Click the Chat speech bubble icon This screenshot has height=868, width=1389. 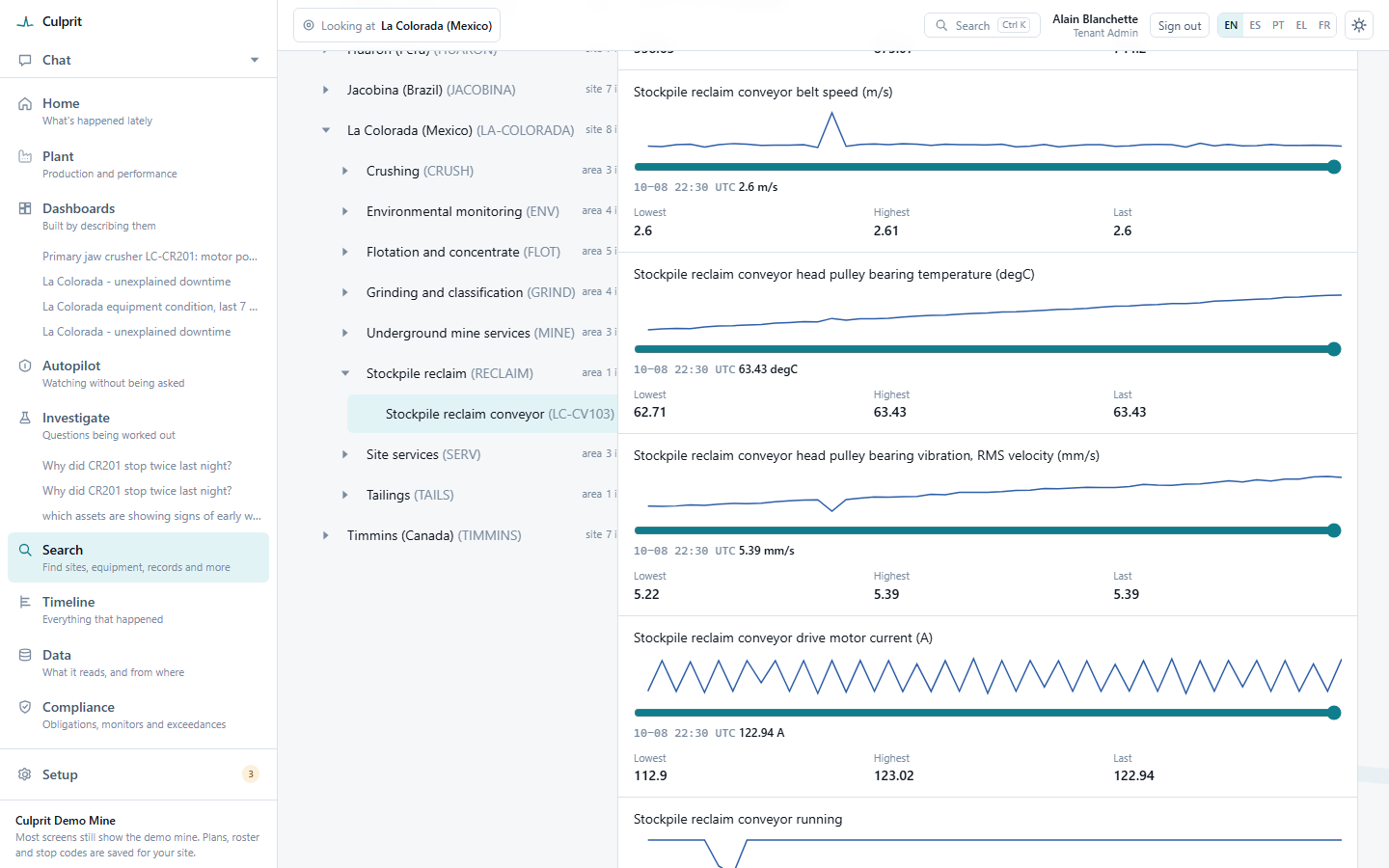[x=25, y=60]
